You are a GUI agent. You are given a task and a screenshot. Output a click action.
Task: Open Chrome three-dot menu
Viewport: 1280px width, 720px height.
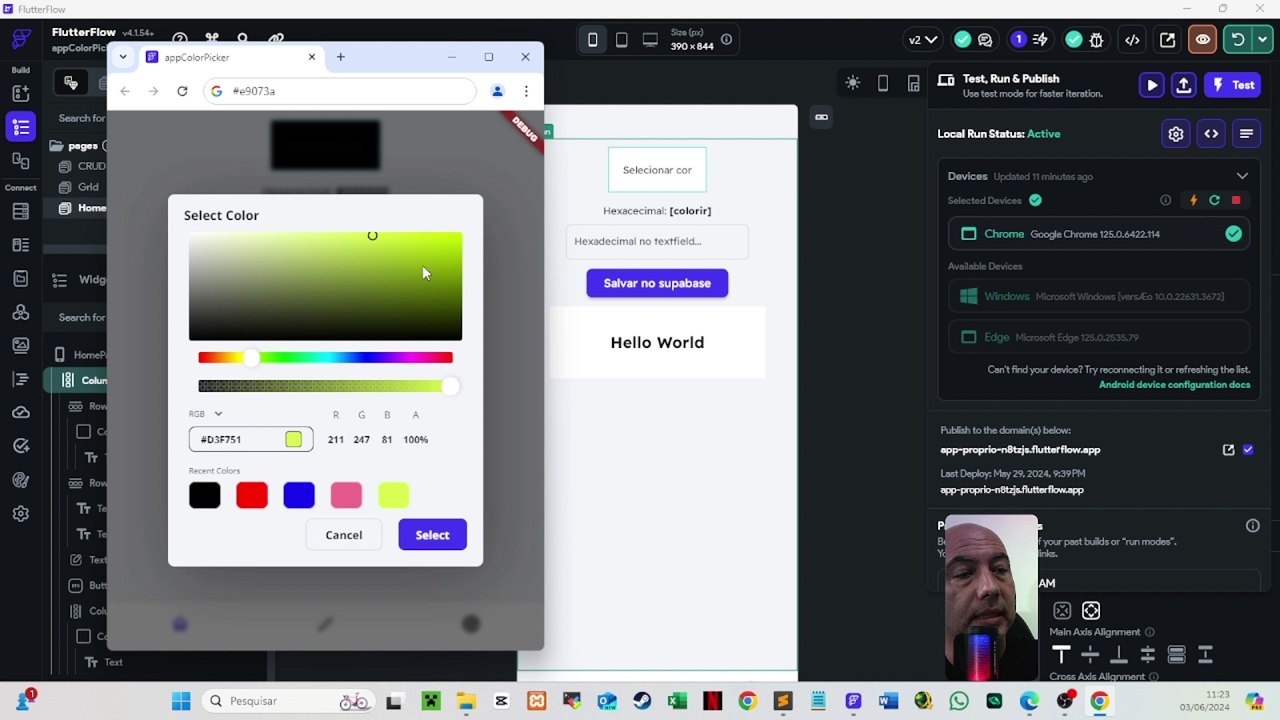point(526,91)
